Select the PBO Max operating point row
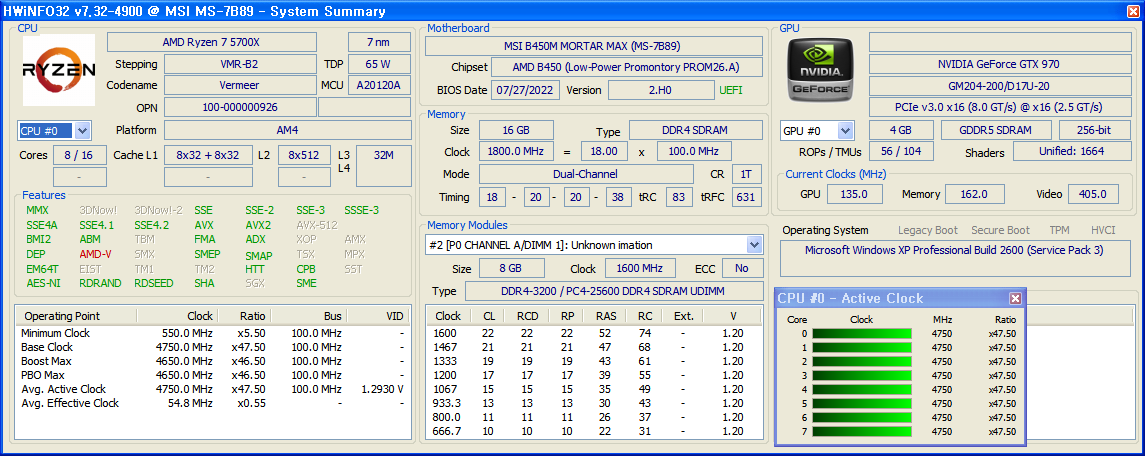This screenshot has height=456, width=1145. point(212,375)
